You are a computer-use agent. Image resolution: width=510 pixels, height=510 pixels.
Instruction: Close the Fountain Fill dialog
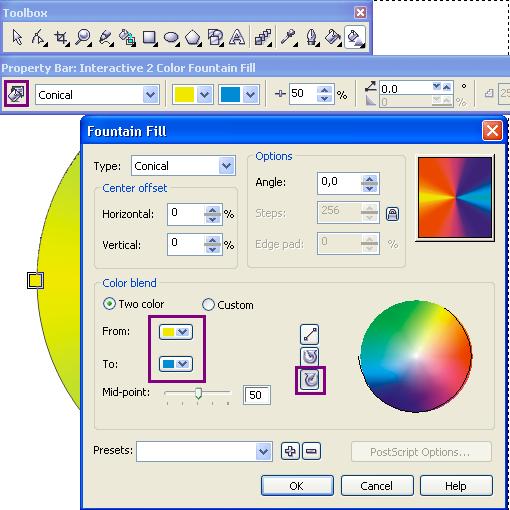pyautogui.click(x=492, y=130)
